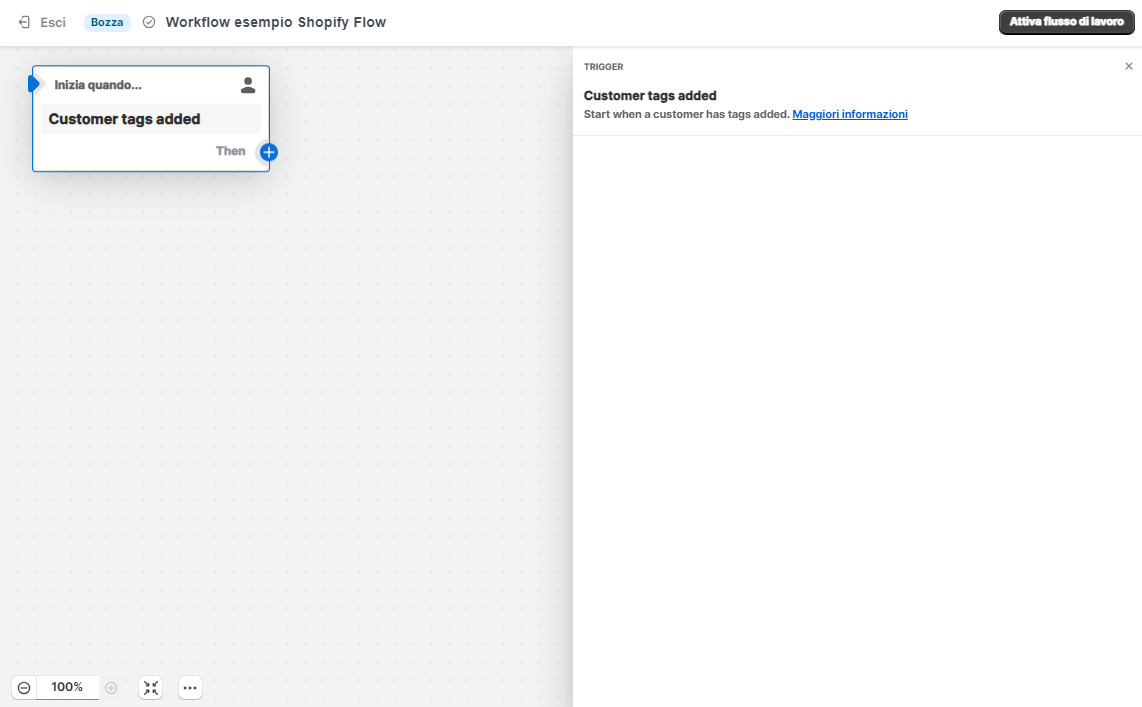Open the three-dot more options menu
The height and width of the screenshot is (707, 1142).
click(x=189, y=687)
